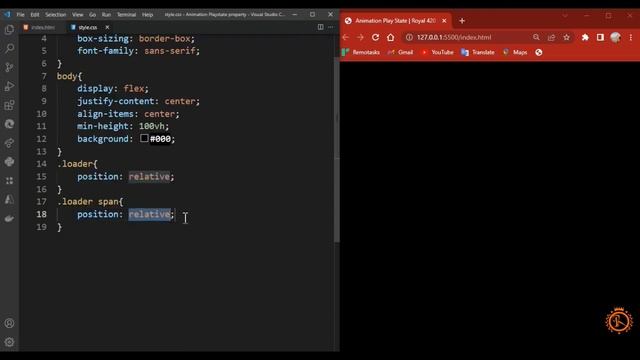Click 'display' property on line 8

click(x=95, y=89)
